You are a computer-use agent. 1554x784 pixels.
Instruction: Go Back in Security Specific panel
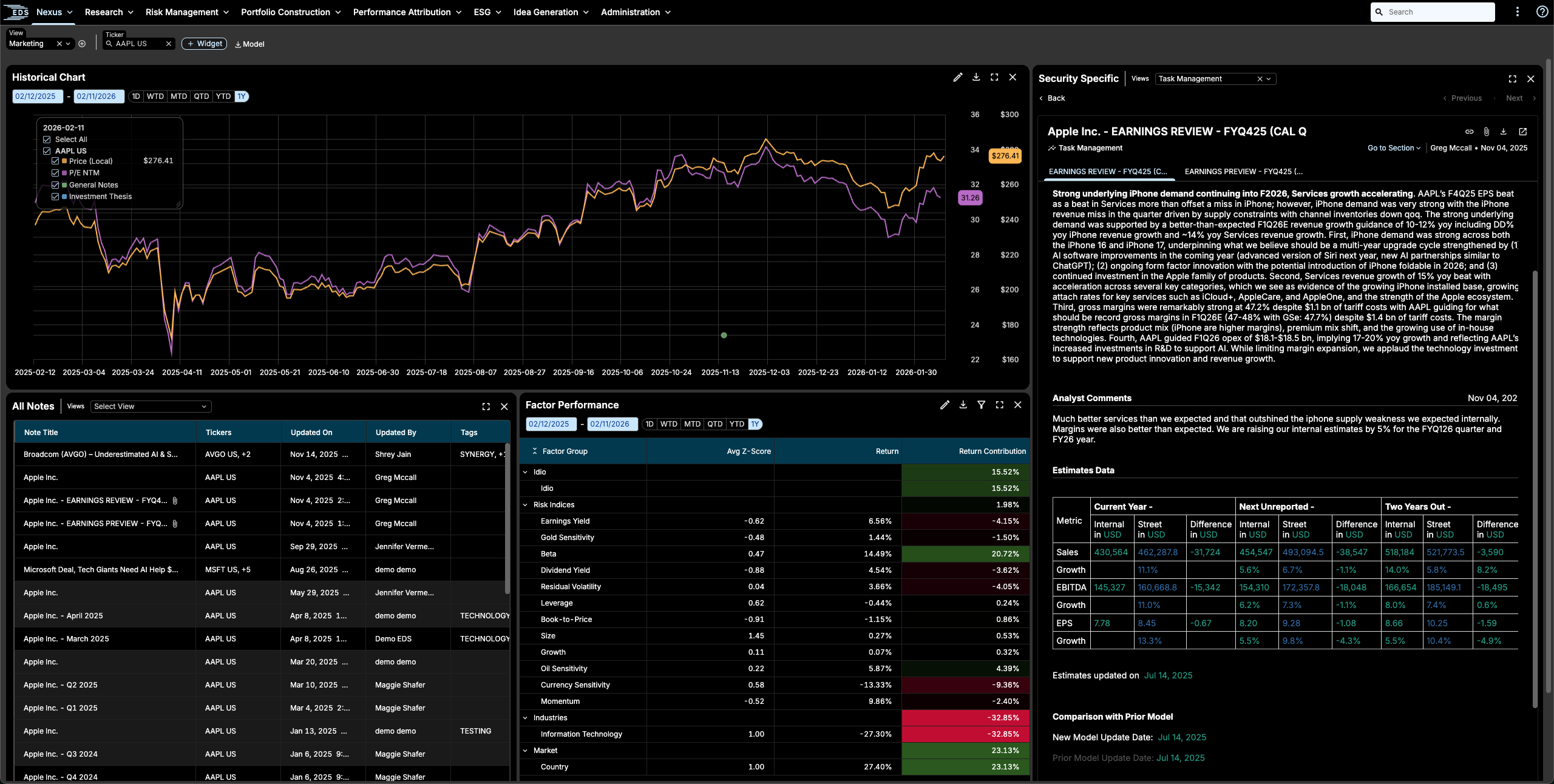[1052, 98]
